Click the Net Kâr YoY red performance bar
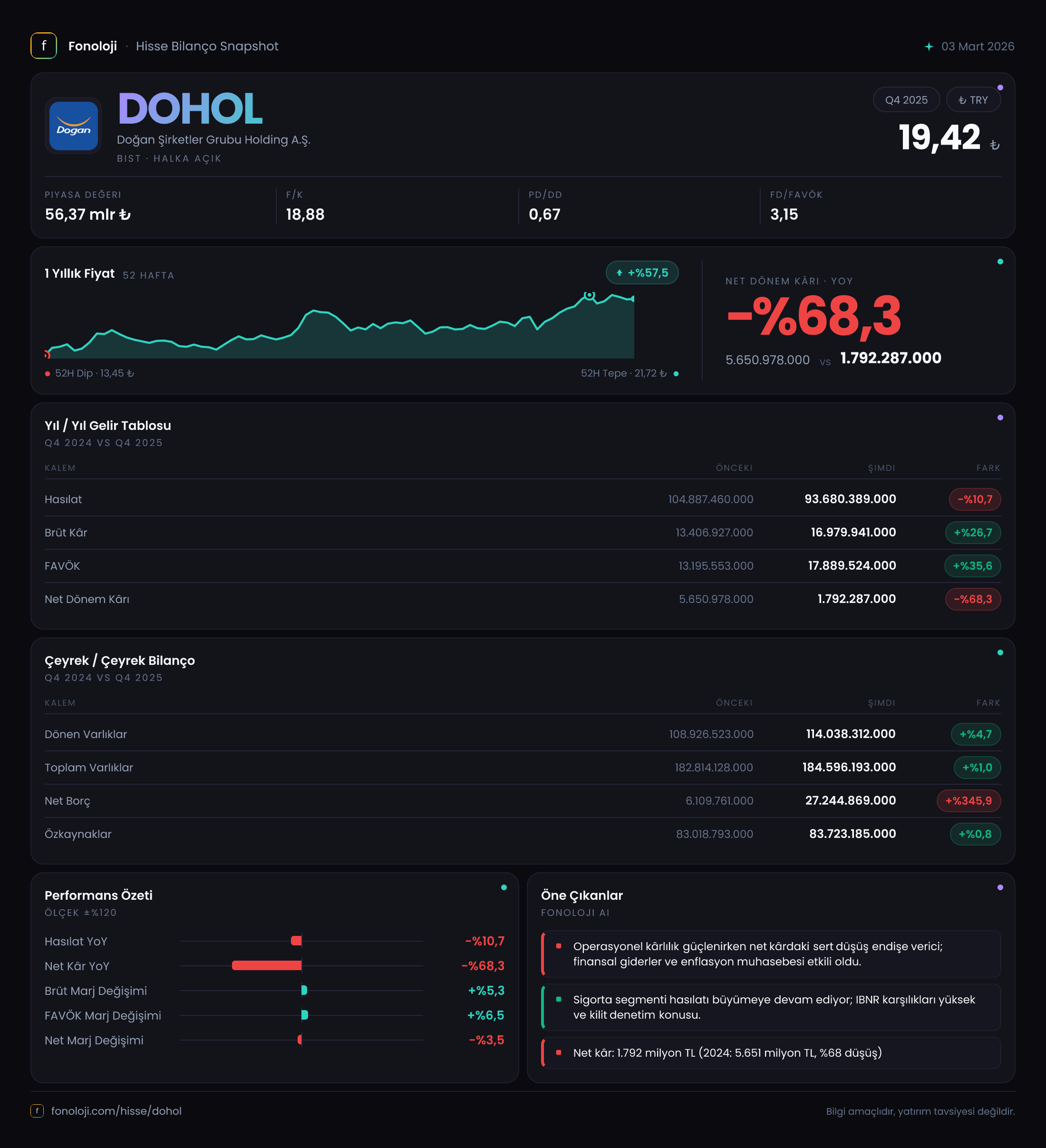Screen dimensions: 1046x1148 (x=266, y=965)
